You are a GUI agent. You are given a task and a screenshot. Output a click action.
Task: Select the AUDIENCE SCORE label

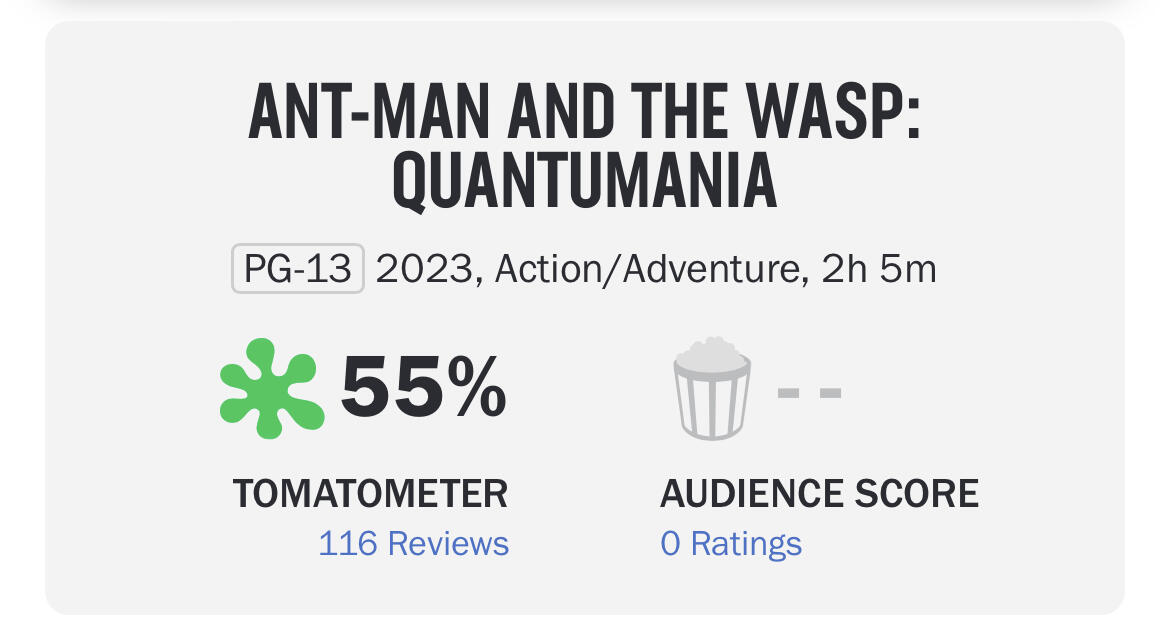(x=819, y=494)
